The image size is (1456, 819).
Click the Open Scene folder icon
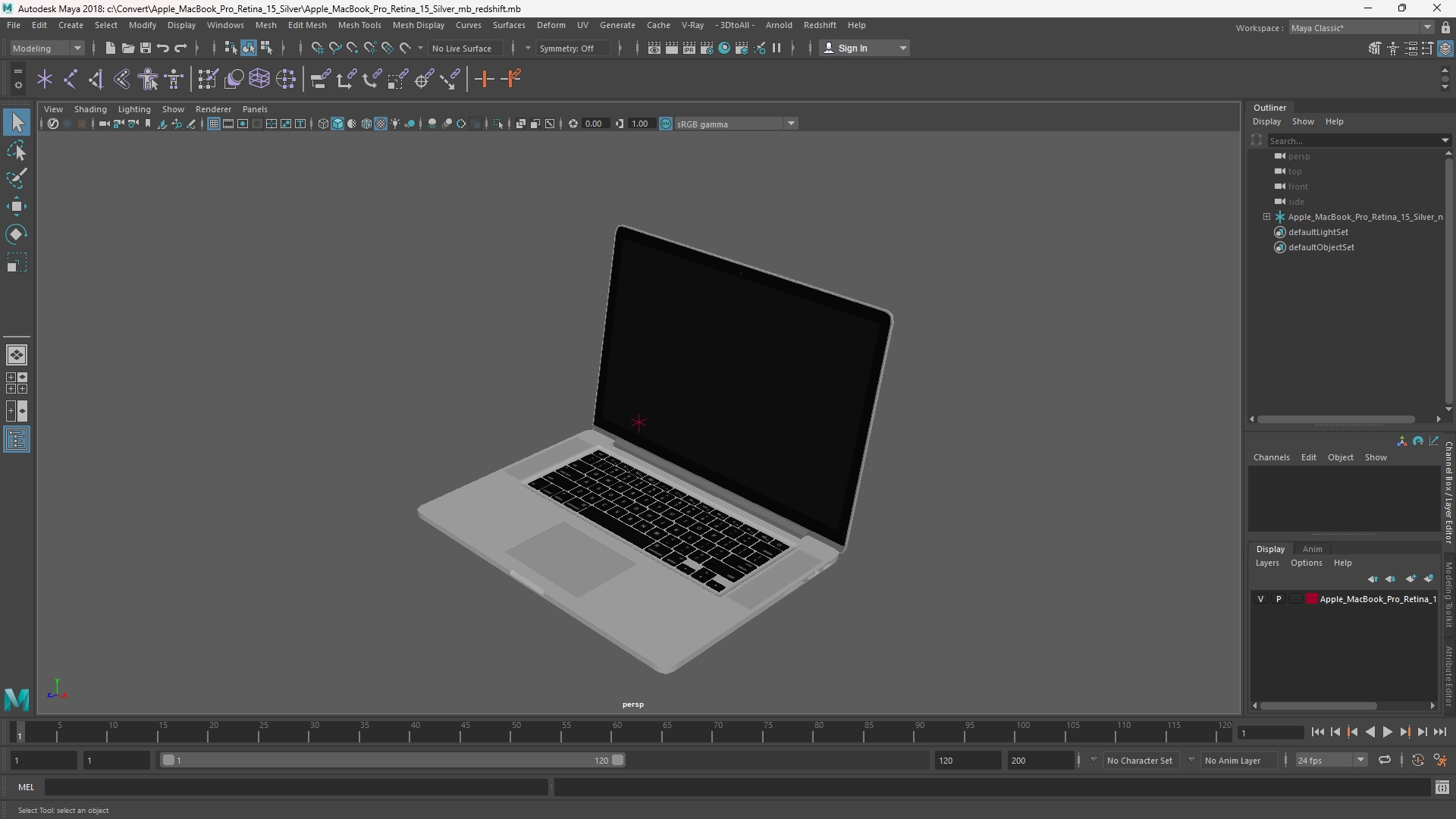[127, 48]
